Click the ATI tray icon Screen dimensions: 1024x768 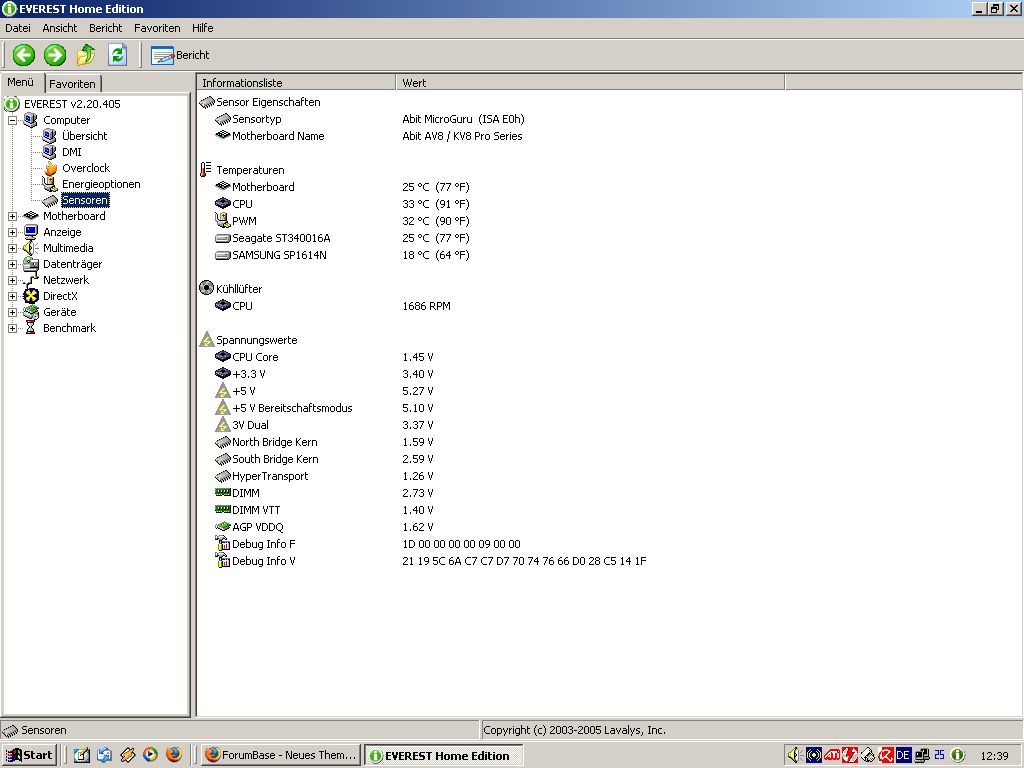[x=831, y=755]
